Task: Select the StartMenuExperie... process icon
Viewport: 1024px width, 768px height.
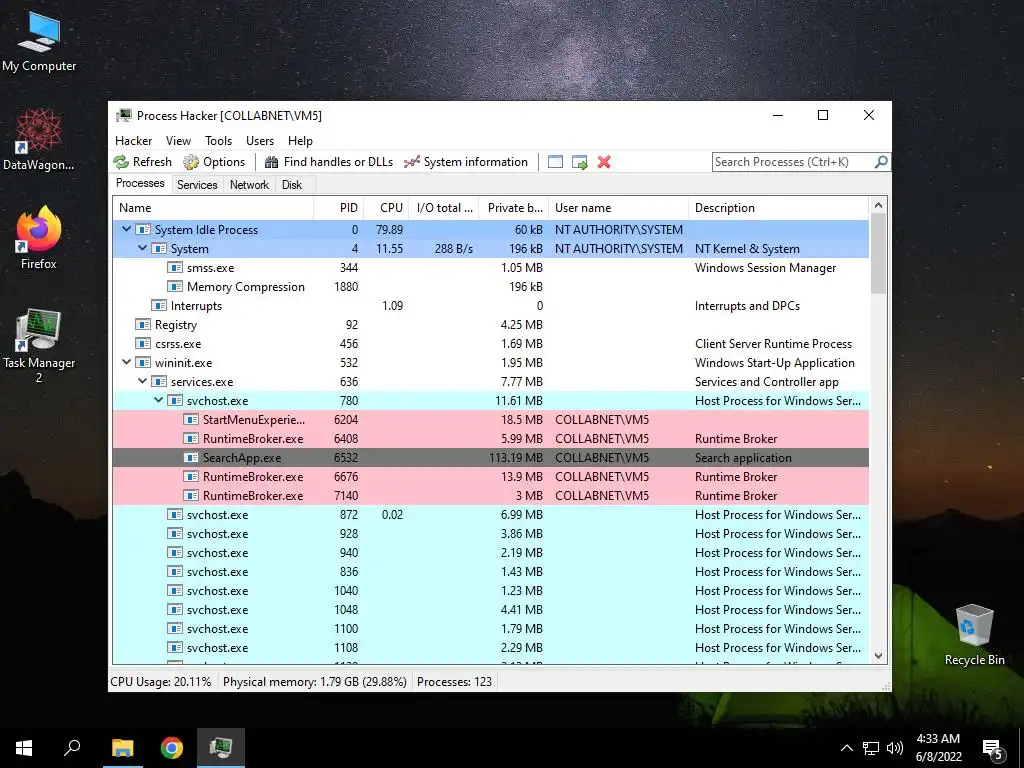Action: coord(191,419)
